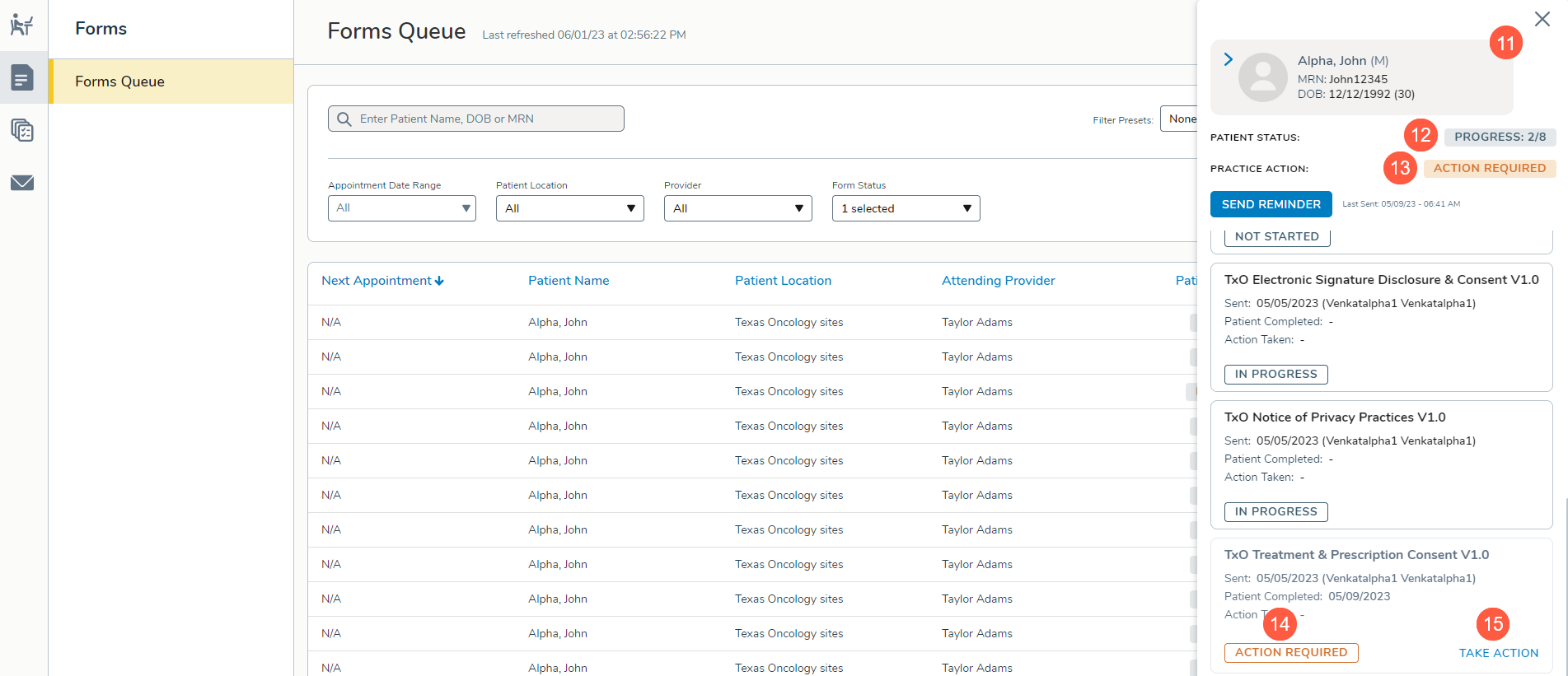Click the Progress: 2/8 status badge

[1500, 137]
